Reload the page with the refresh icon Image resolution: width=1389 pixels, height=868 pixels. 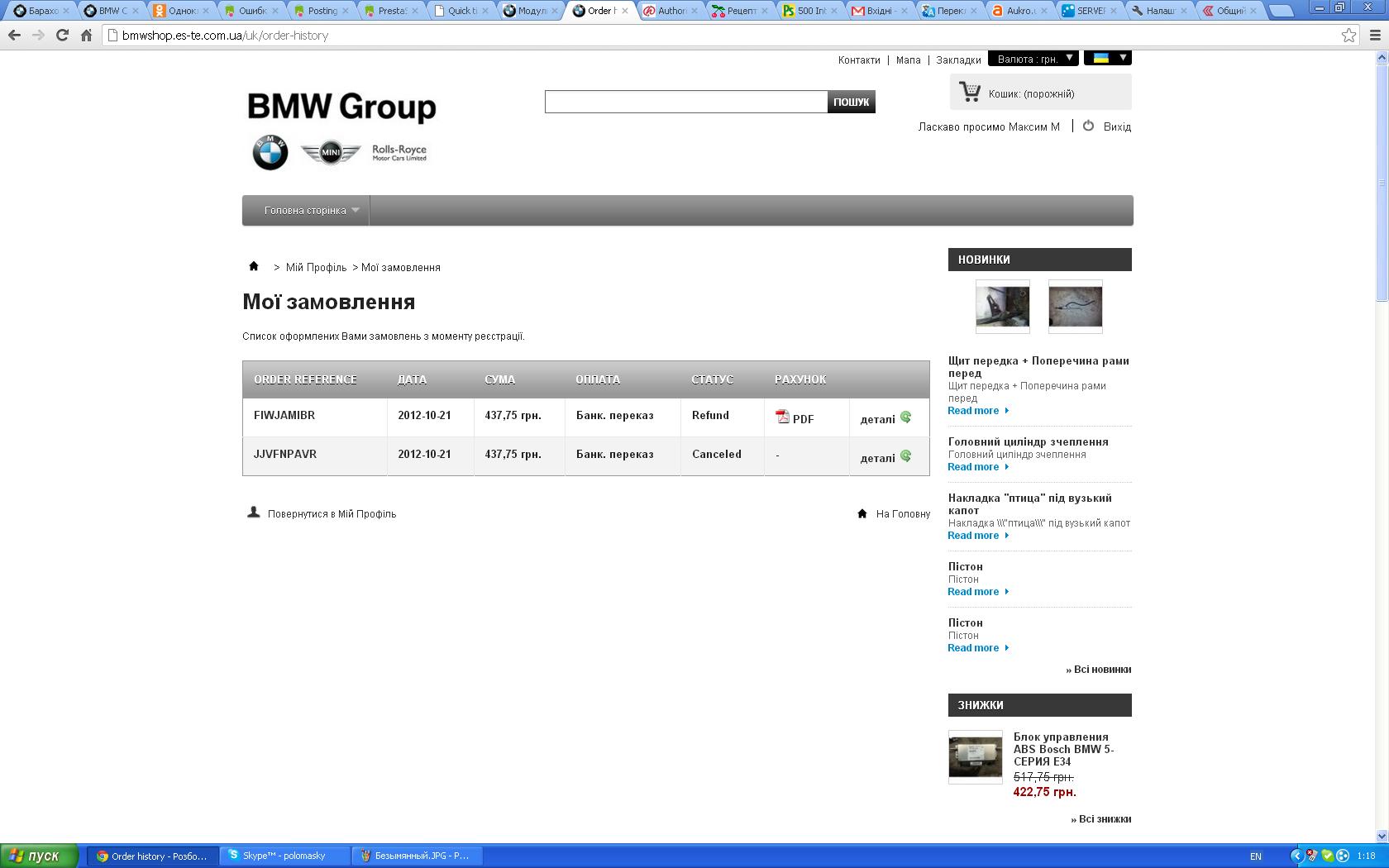(62, 36)
